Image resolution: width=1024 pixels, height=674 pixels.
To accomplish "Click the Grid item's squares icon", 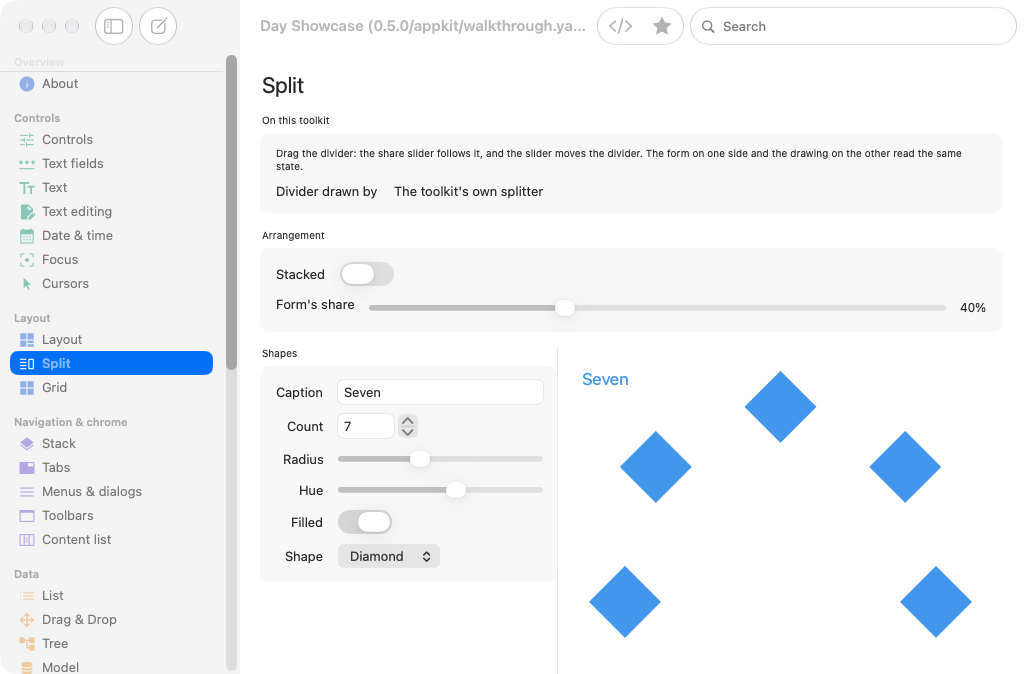I will (x=27, y=388).
